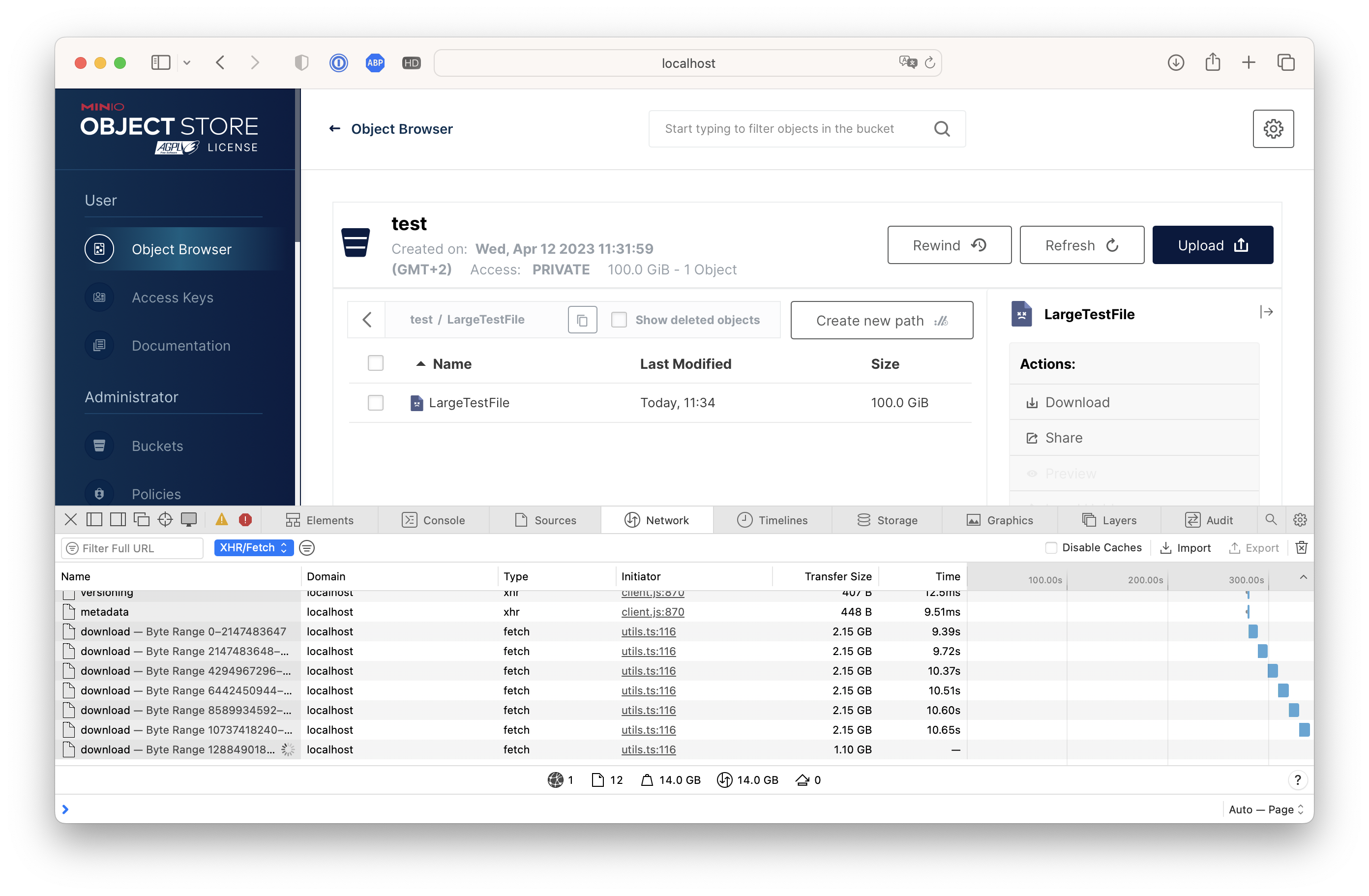Dock inspector to the left side

pyautogui.click(x=94, y=520)
